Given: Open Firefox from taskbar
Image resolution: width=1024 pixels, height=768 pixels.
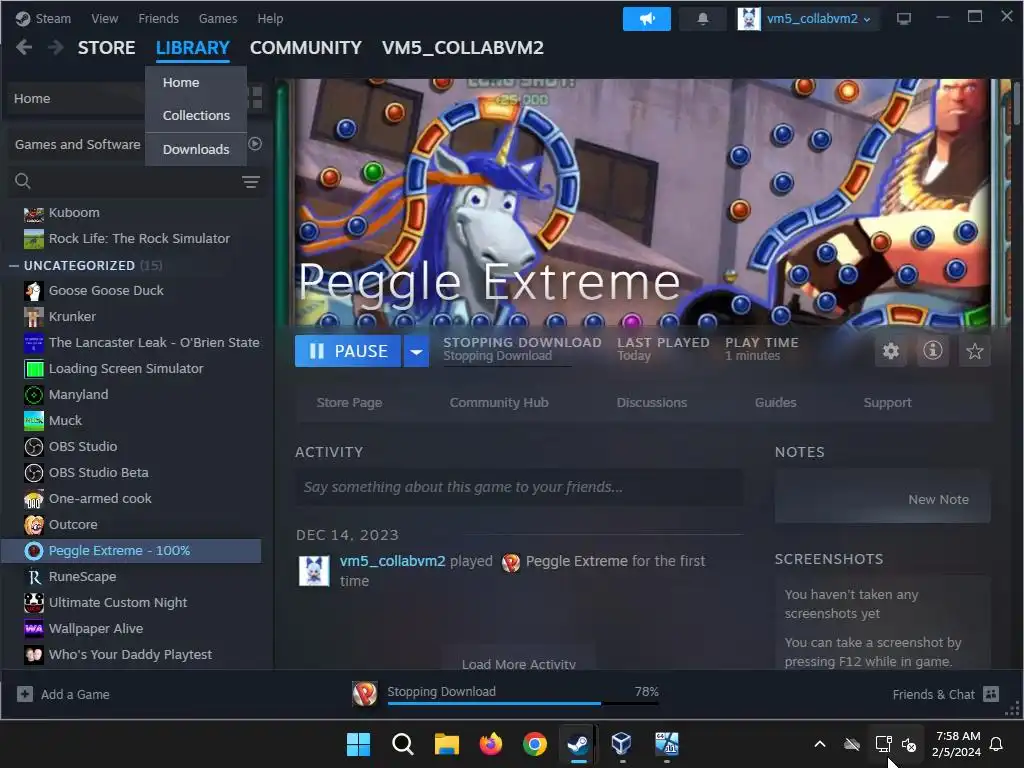Looking at the screenshot, I should (490, 744).
